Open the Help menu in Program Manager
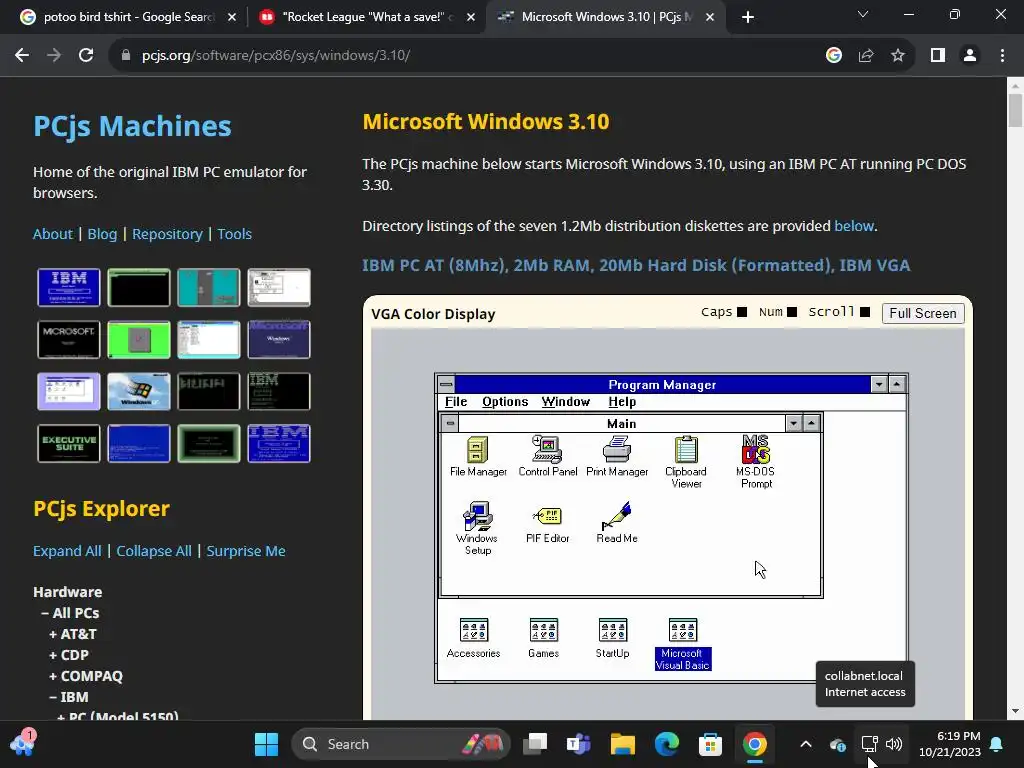1024x768 pixels. (x=622, y=402)
